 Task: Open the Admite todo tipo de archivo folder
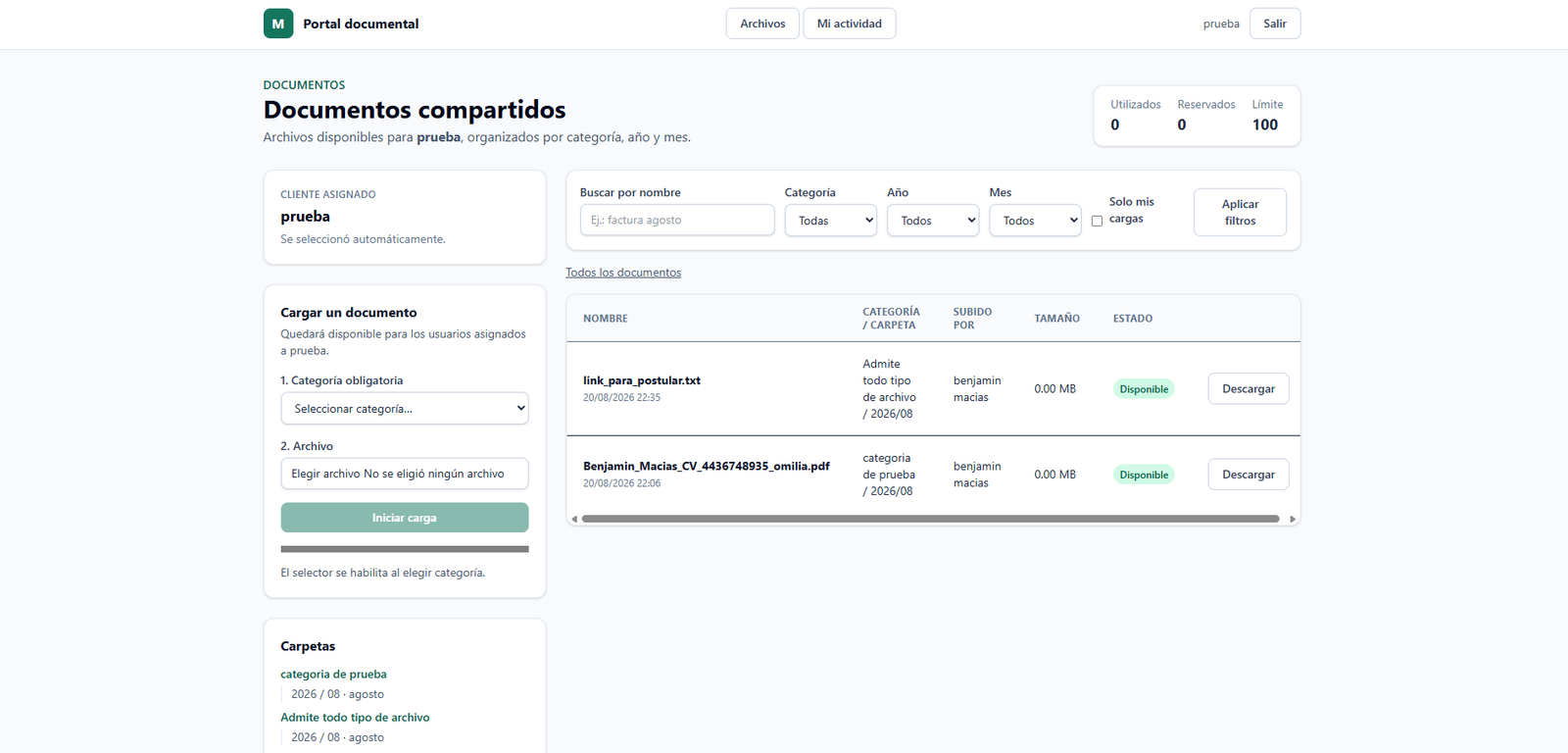[355, 718]
